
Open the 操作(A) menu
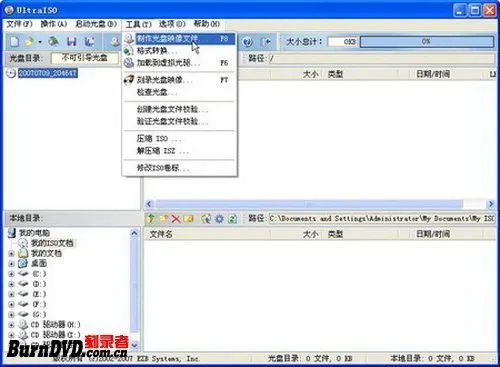(54, 24)
